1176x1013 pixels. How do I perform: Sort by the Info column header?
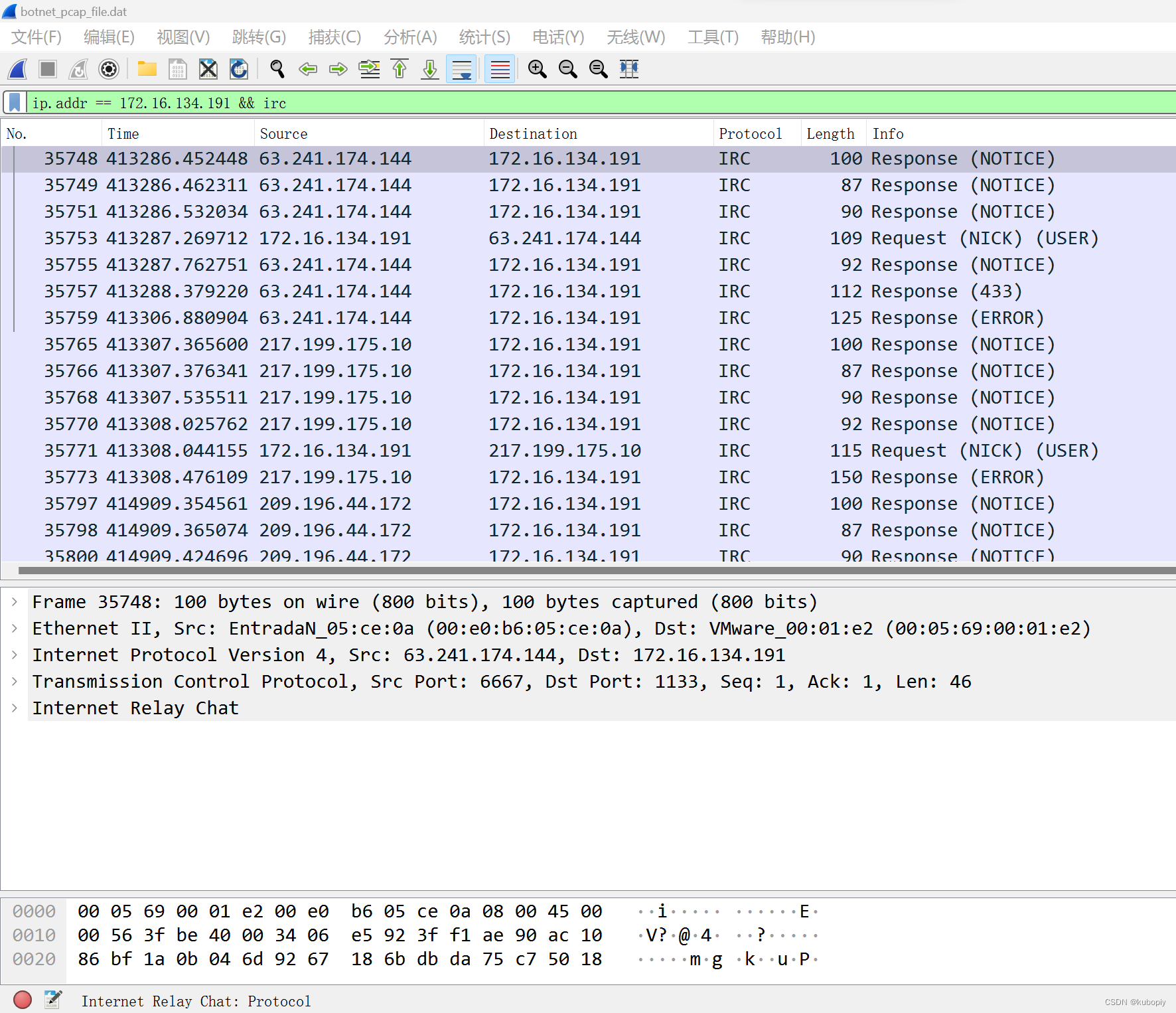click(1021, 133)
